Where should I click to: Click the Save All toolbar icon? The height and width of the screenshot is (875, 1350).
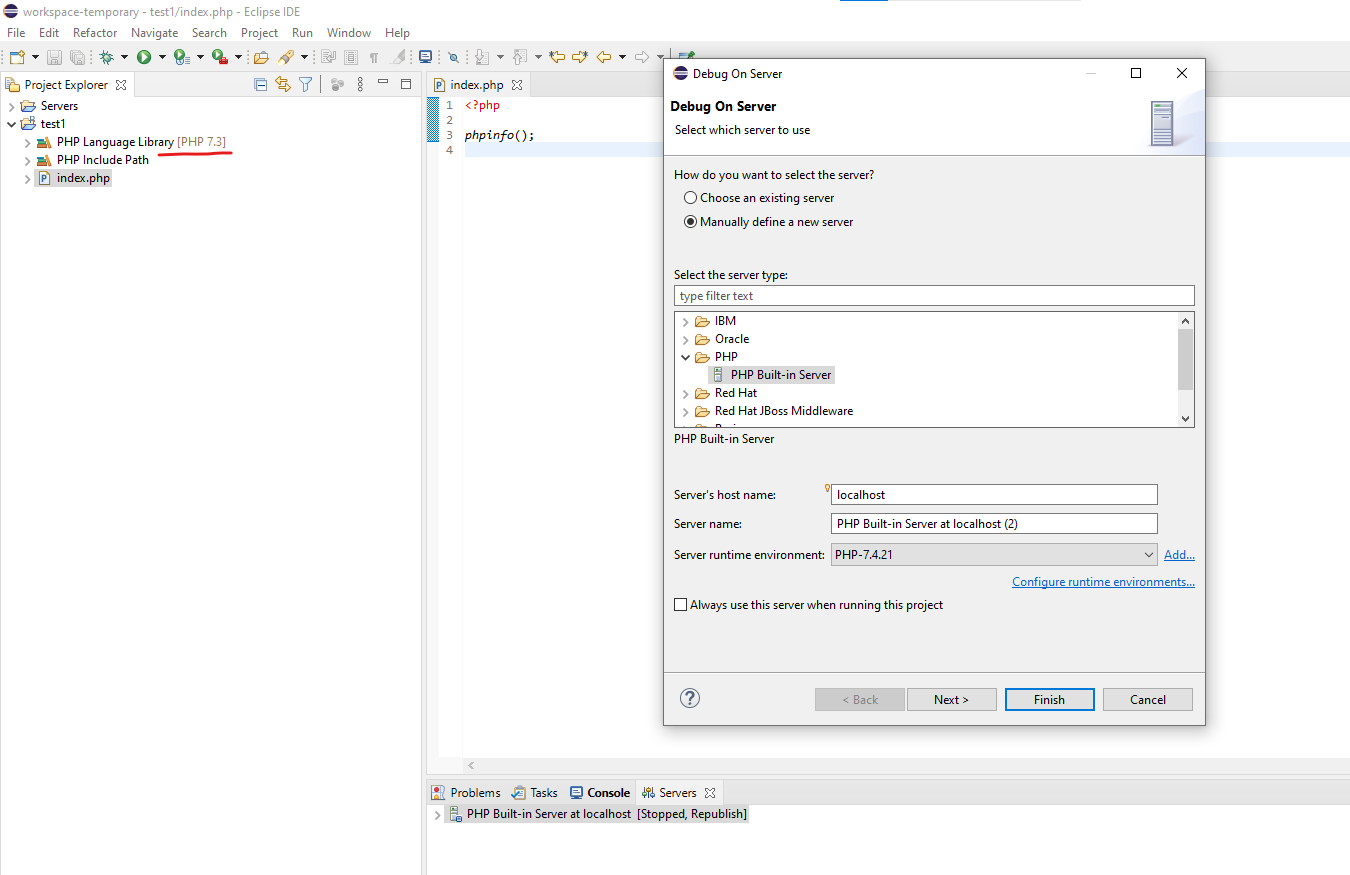click(78, 56)
